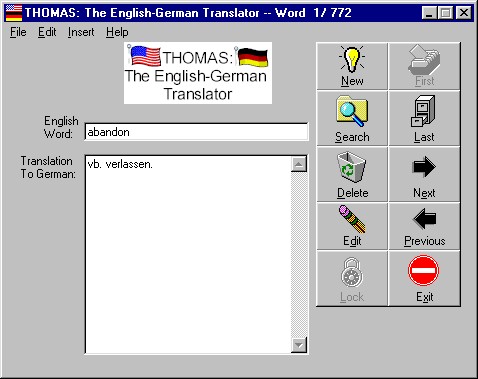Click the "vb. verlassen." translation text
Viewport: 478px width, 379px height.
[120, 164]
